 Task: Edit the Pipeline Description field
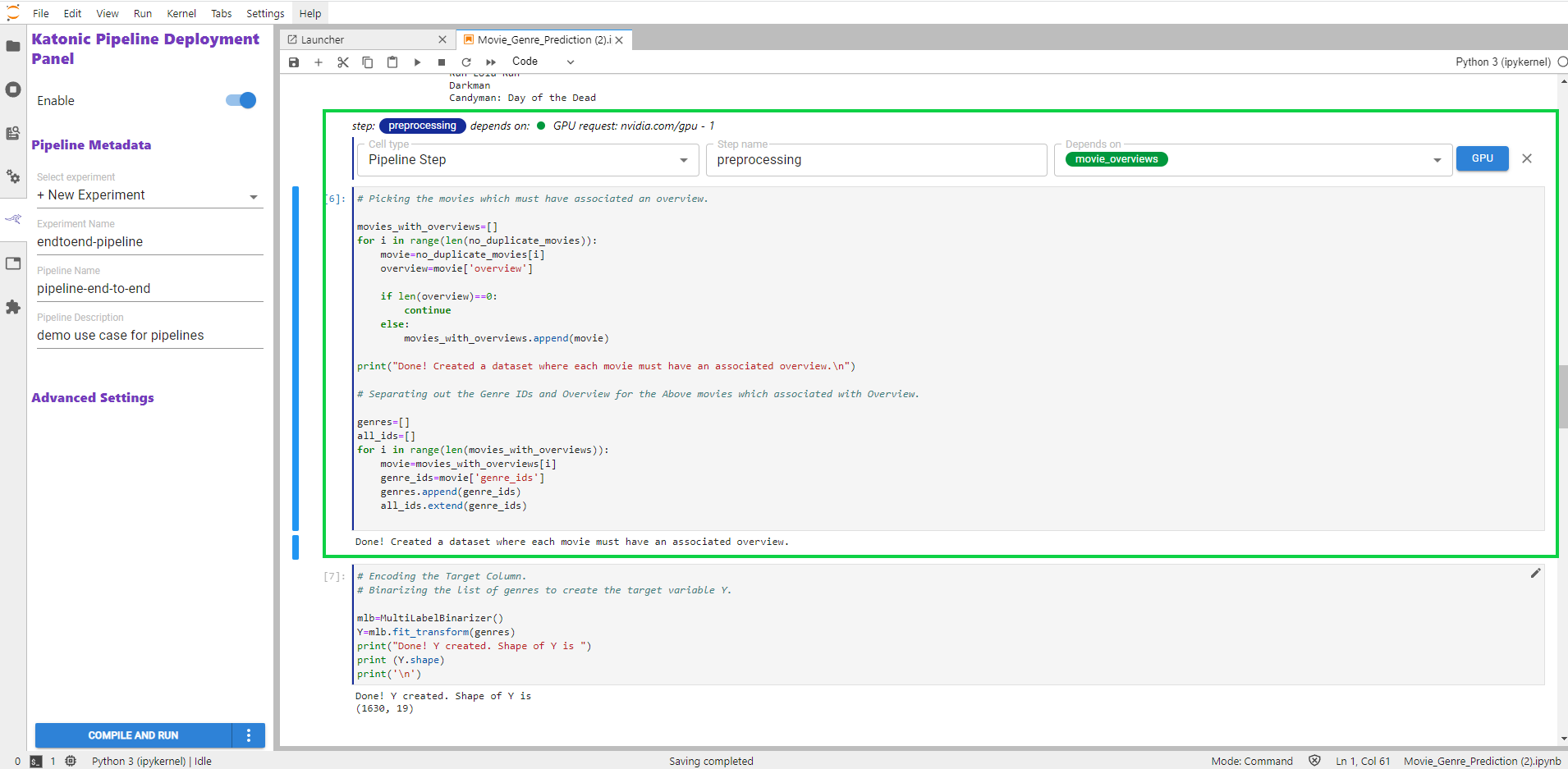[149, 336]
